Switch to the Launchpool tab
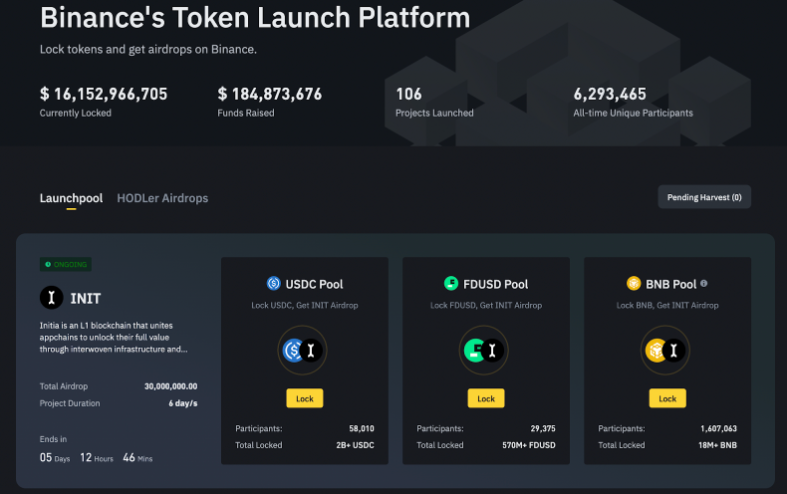 click(71, 198)
